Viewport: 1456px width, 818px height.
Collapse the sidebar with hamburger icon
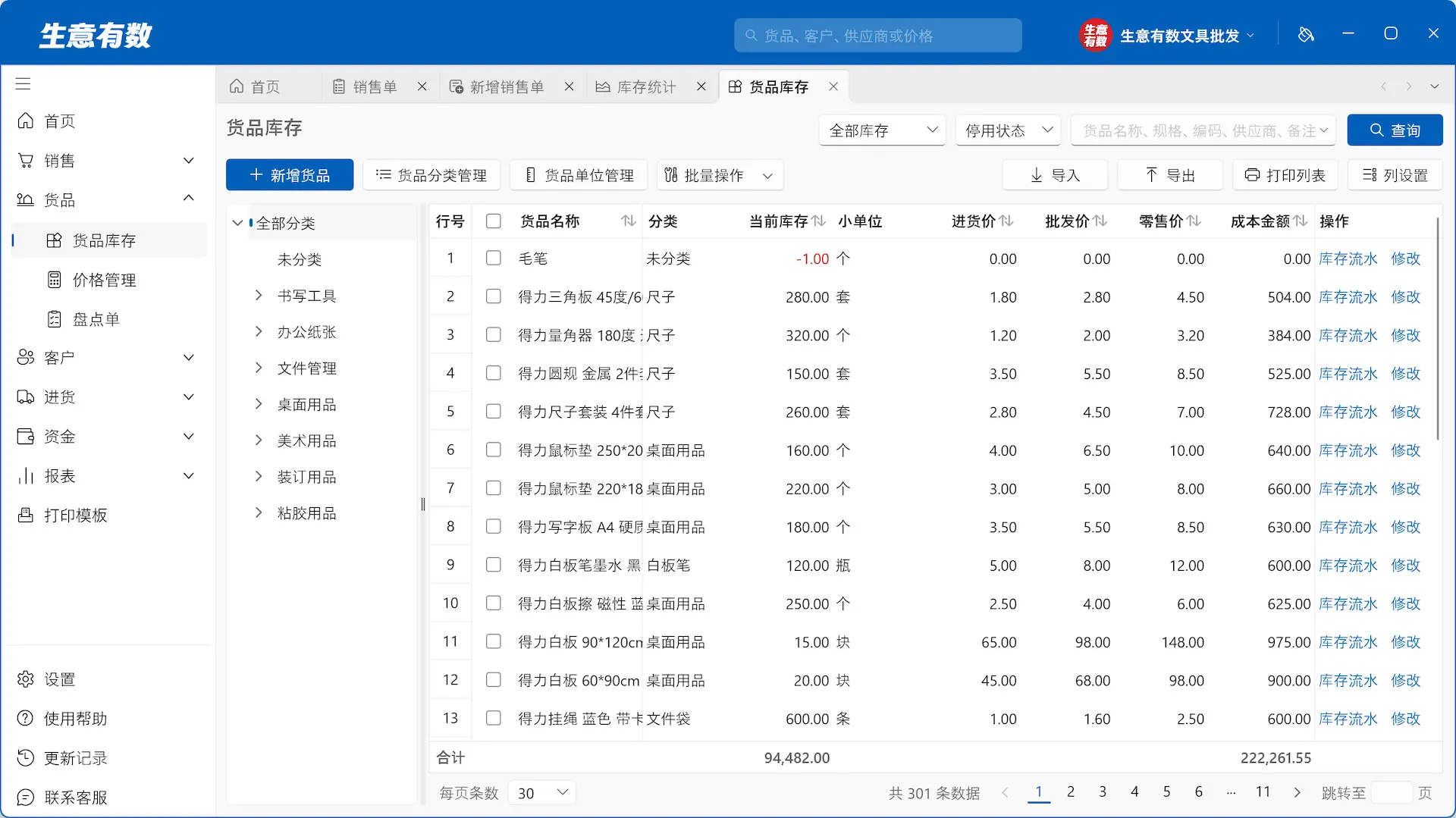24,84
